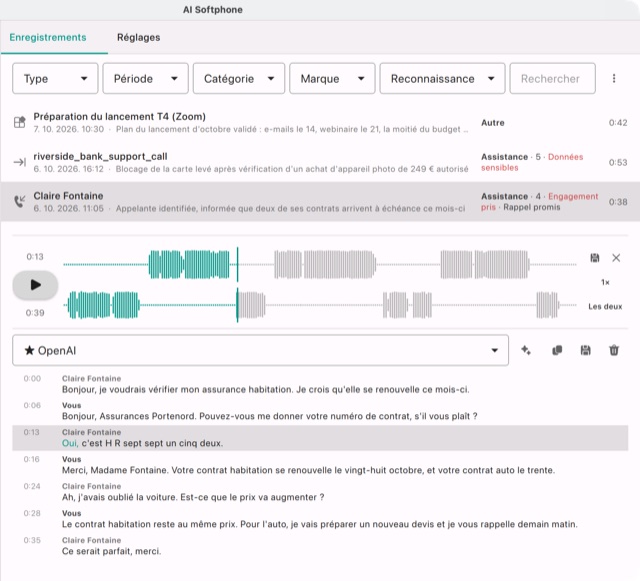The image size is (640, 581).
Task: Jump to the transcript line at 0:06
Action: [x=320, y=411]
